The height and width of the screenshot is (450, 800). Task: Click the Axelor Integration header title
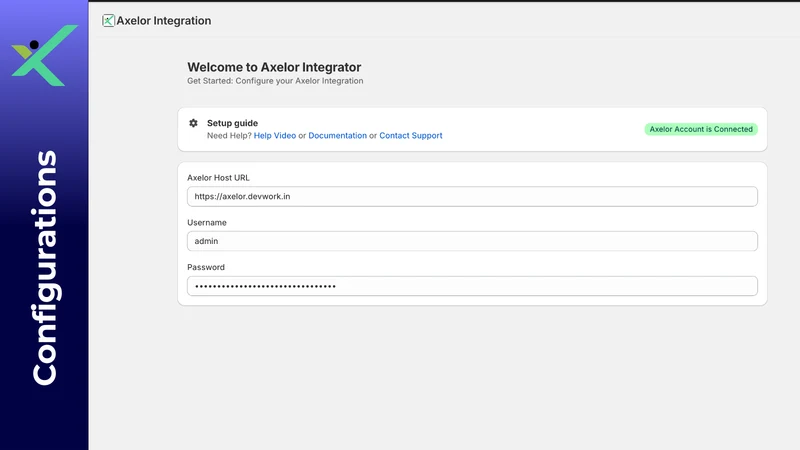tap(164, 20)
